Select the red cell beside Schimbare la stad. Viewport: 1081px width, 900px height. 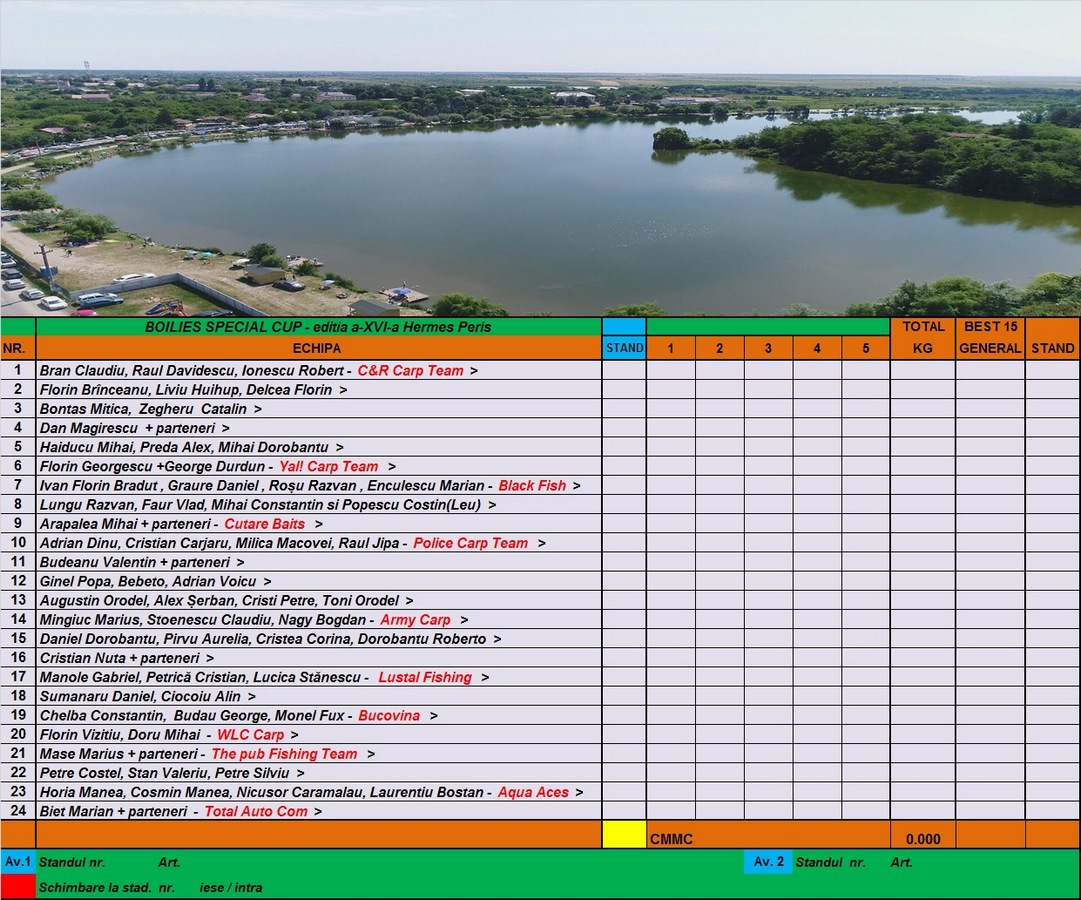point(18,886)
